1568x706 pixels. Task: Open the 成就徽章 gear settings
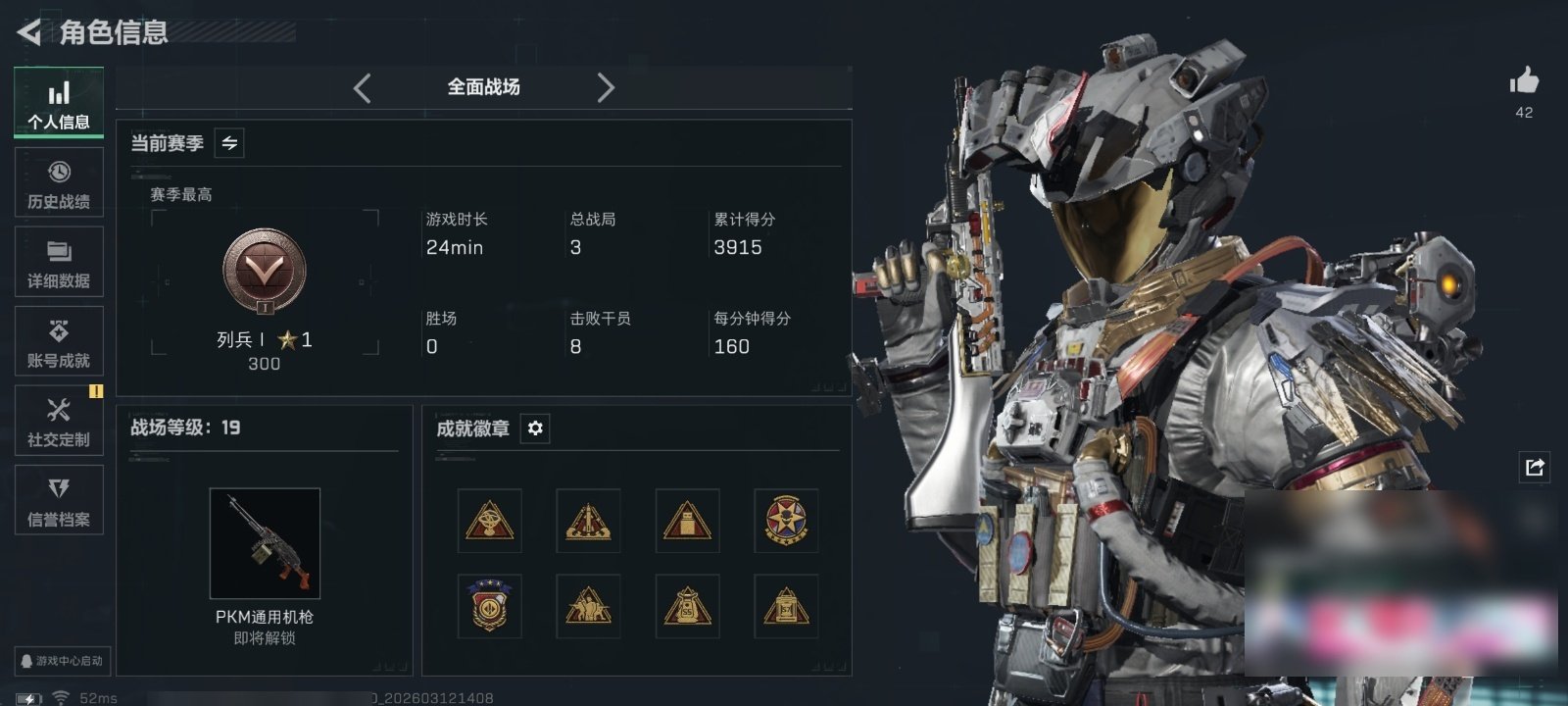click(x=535, y=429)
